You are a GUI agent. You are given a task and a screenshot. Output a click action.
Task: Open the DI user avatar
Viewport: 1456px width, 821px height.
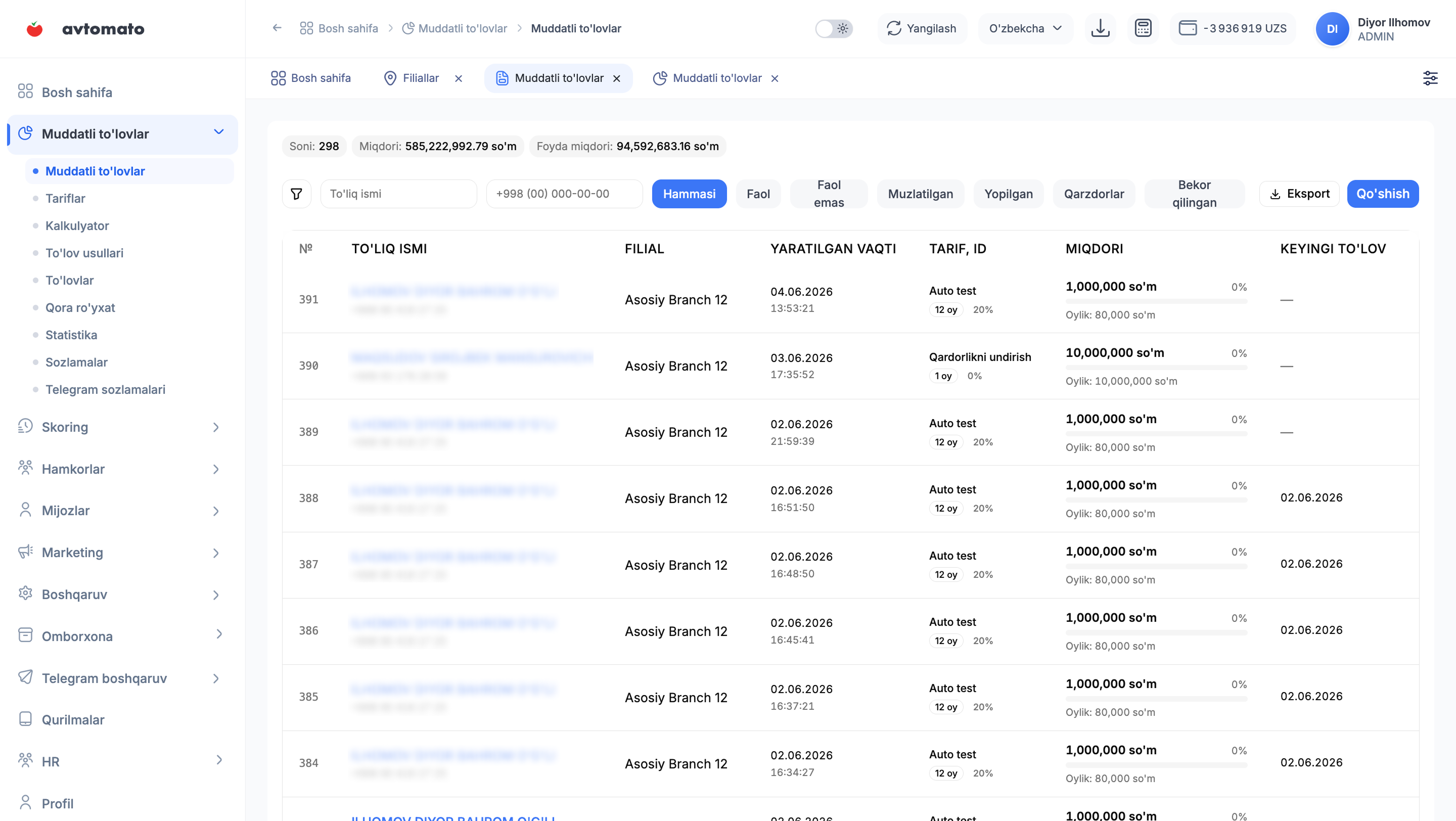coord(1332,29)
